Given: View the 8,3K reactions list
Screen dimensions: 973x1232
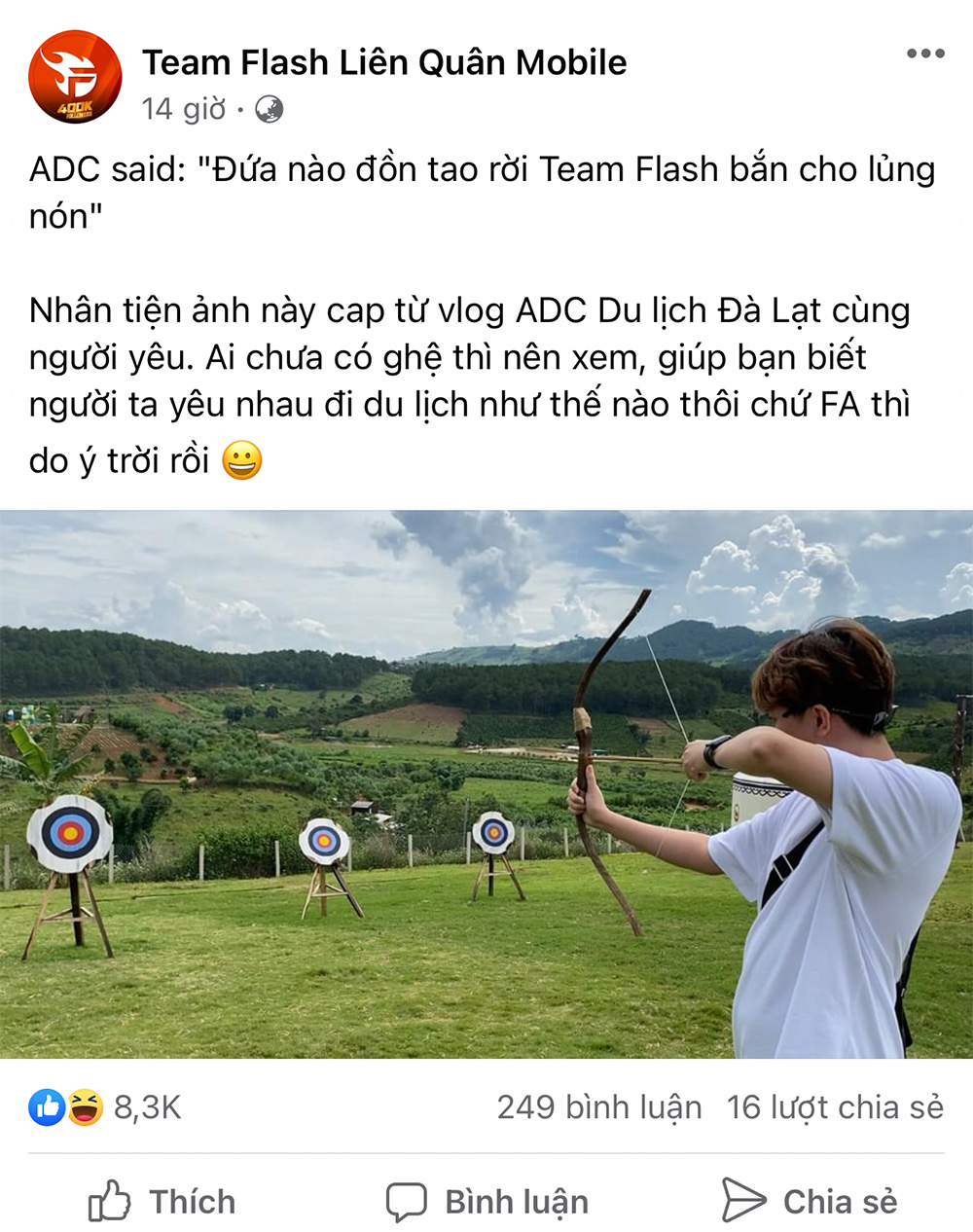Looking at the screenshot, I should pos(148,1107).
